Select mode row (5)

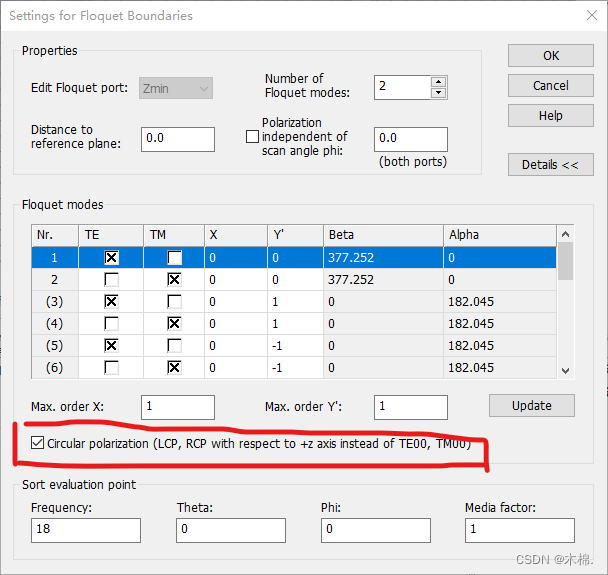[294, 345]
